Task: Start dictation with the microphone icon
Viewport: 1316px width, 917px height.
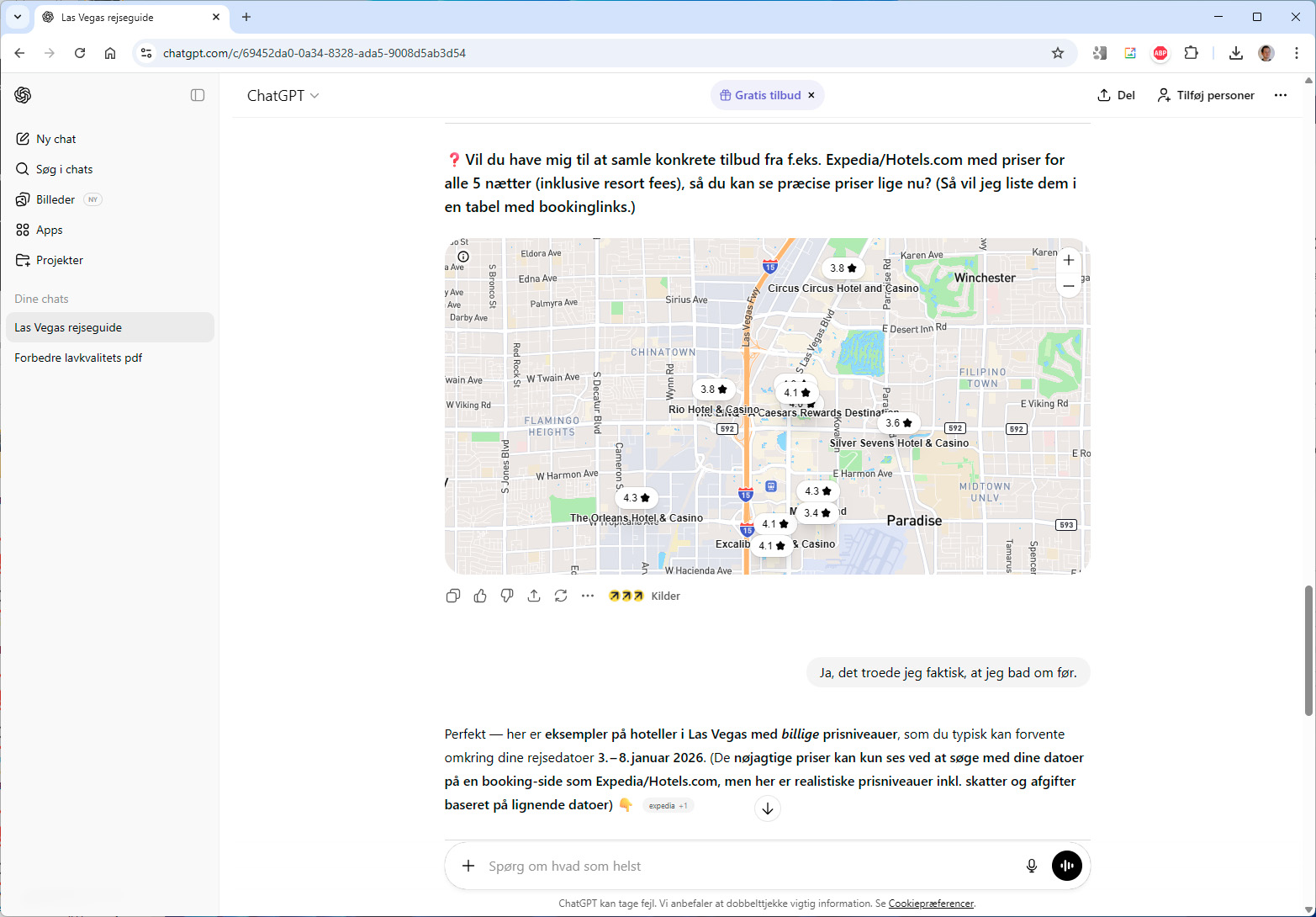Action: pyautogui.click(x=1032, y=866)
